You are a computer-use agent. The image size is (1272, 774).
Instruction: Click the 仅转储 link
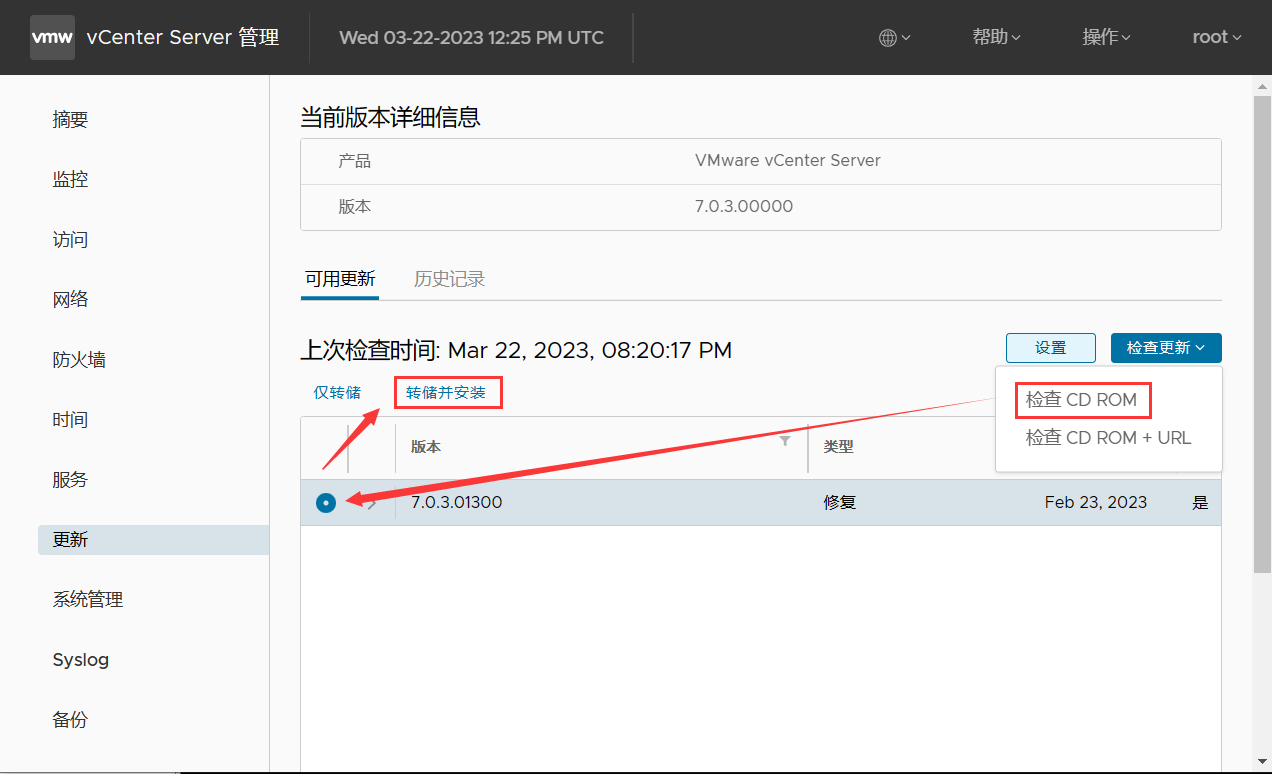click(337, 393)
